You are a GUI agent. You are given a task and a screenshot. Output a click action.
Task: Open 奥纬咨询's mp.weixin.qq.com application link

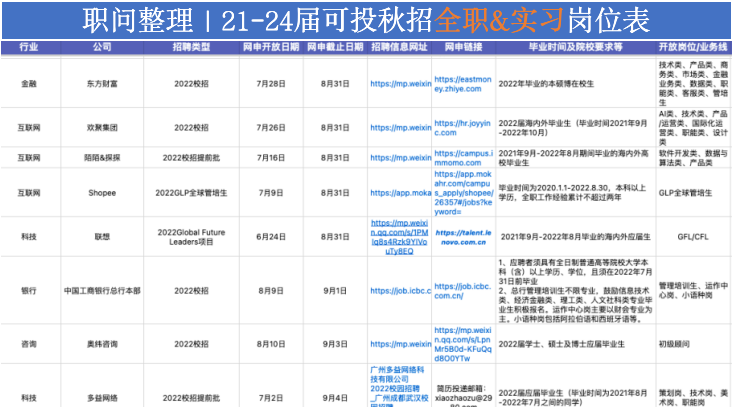[x=463, y=344]
